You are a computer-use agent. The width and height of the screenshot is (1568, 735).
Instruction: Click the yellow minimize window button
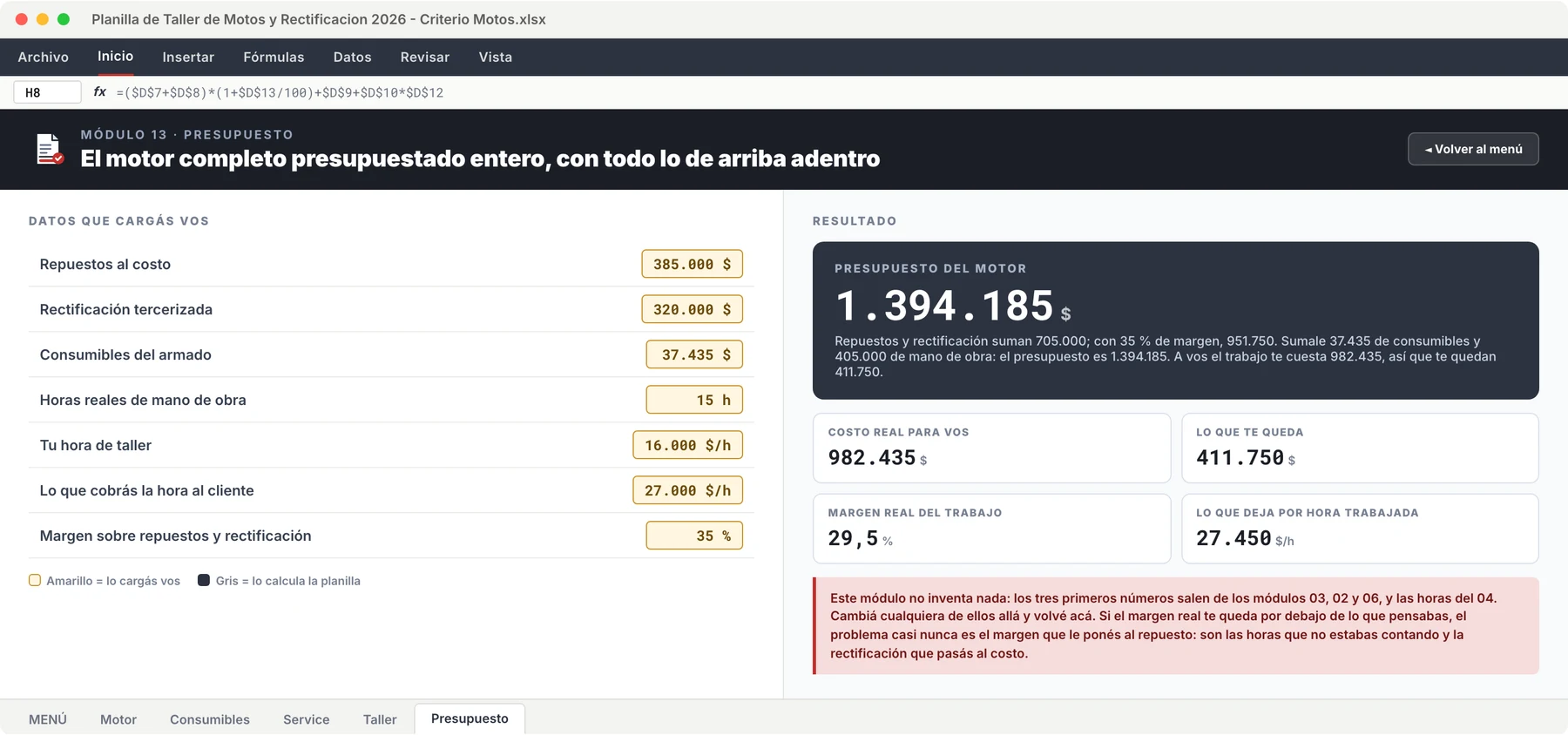[43, 19]
